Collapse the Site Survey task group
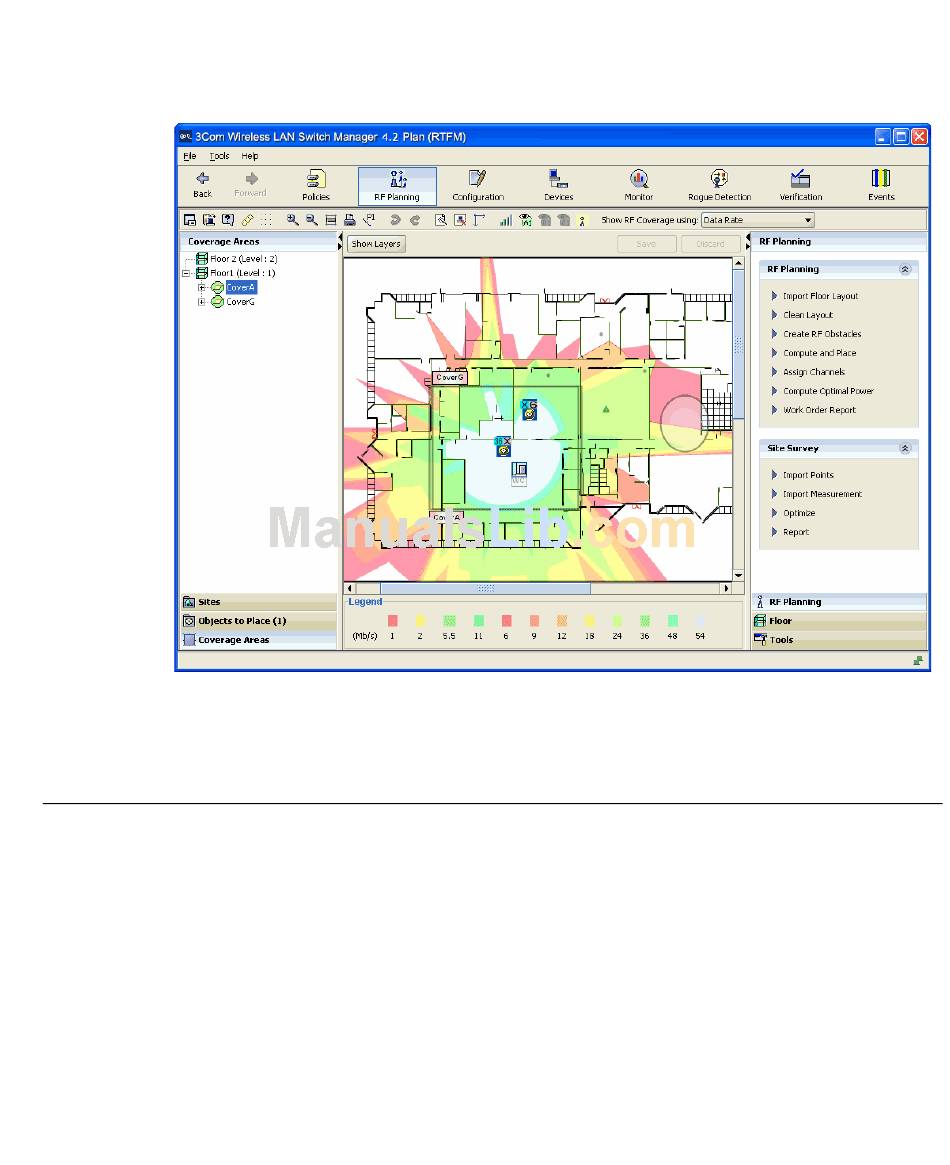Screen dimensions: 950x1165 tap(905, 448)
